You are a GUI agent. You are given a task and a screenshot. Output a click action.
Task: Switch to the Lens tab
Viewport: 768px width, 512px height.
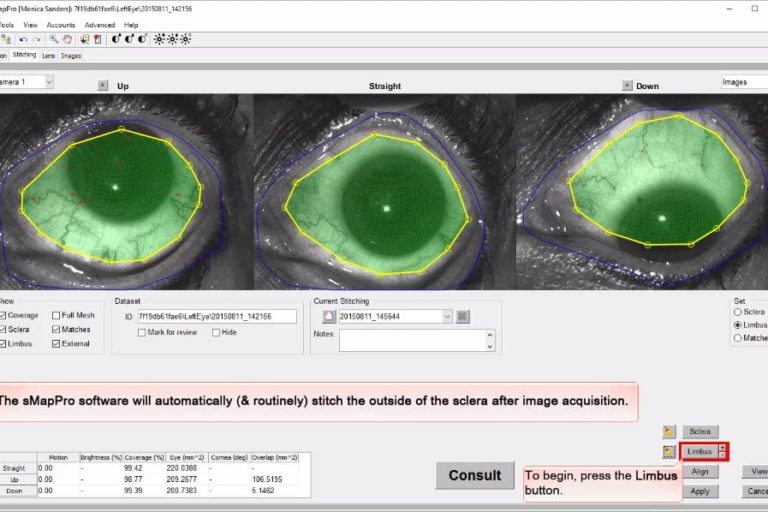pos(48,56)
